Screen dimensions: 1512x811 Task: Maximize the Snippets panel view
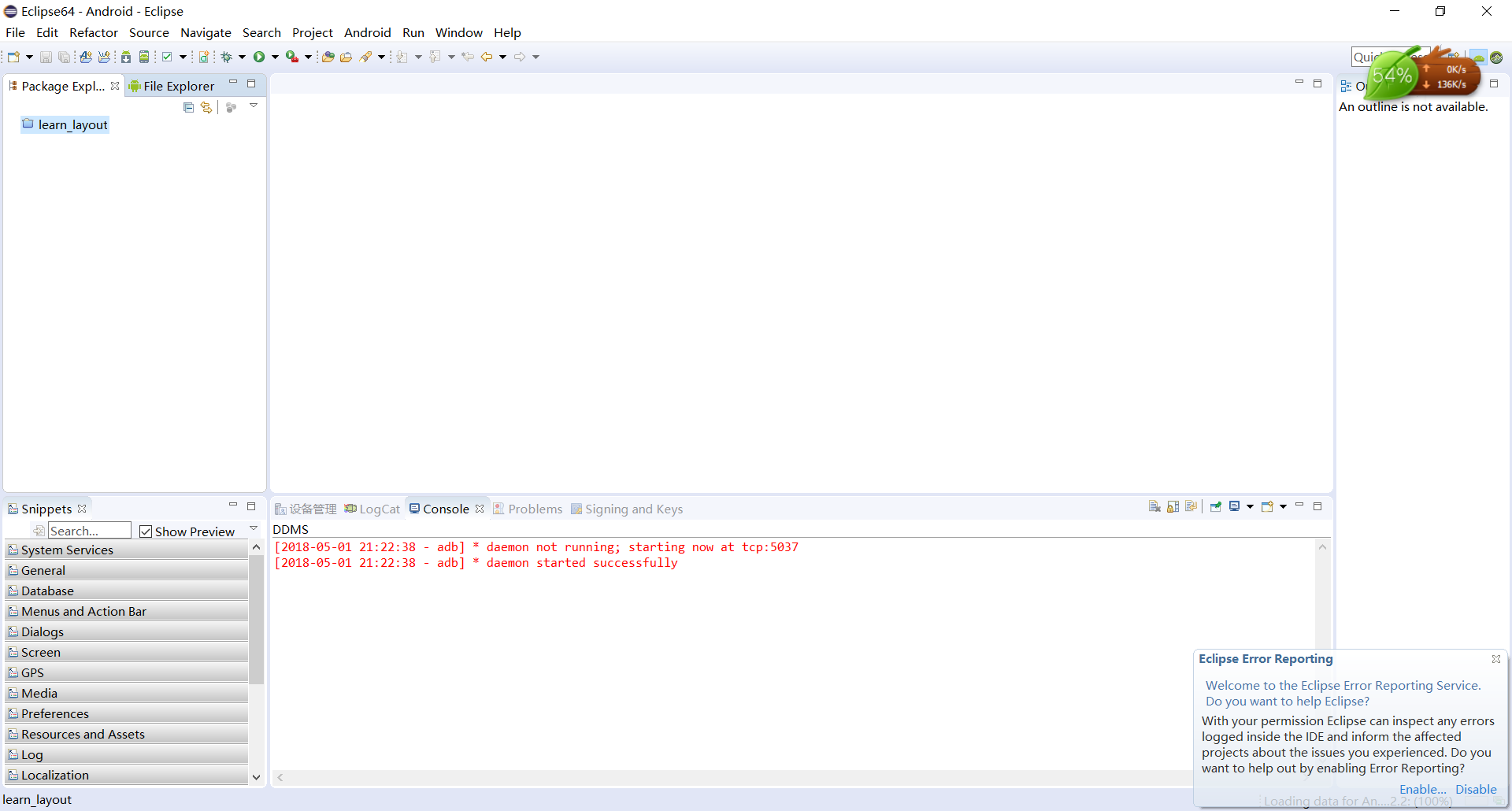[x=251, y=506]
